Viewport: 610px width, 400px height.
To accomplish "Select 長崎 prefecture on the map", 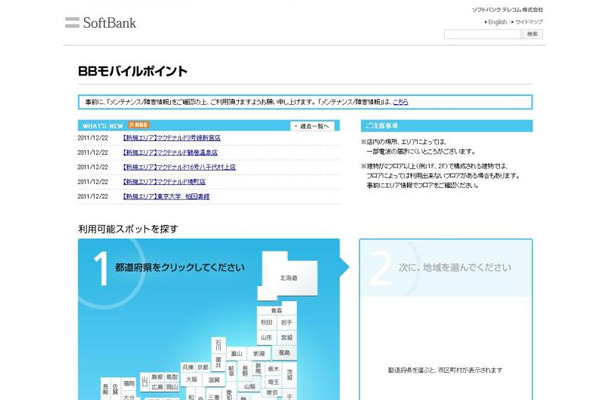I will tap(105, 389).
